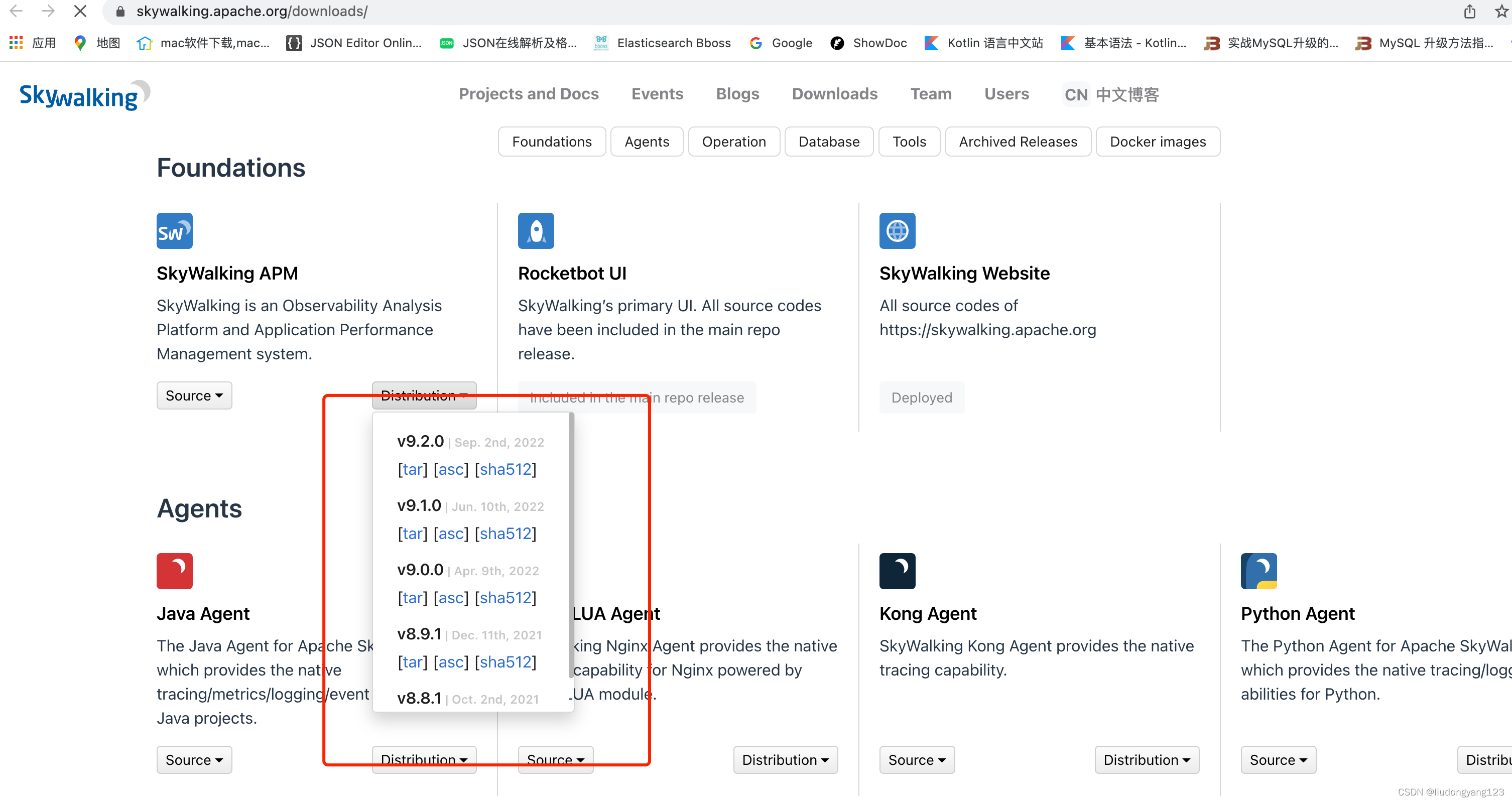
Task: Open the Kotlin 语言中文站 bookmark
Action: pos(984,43)
